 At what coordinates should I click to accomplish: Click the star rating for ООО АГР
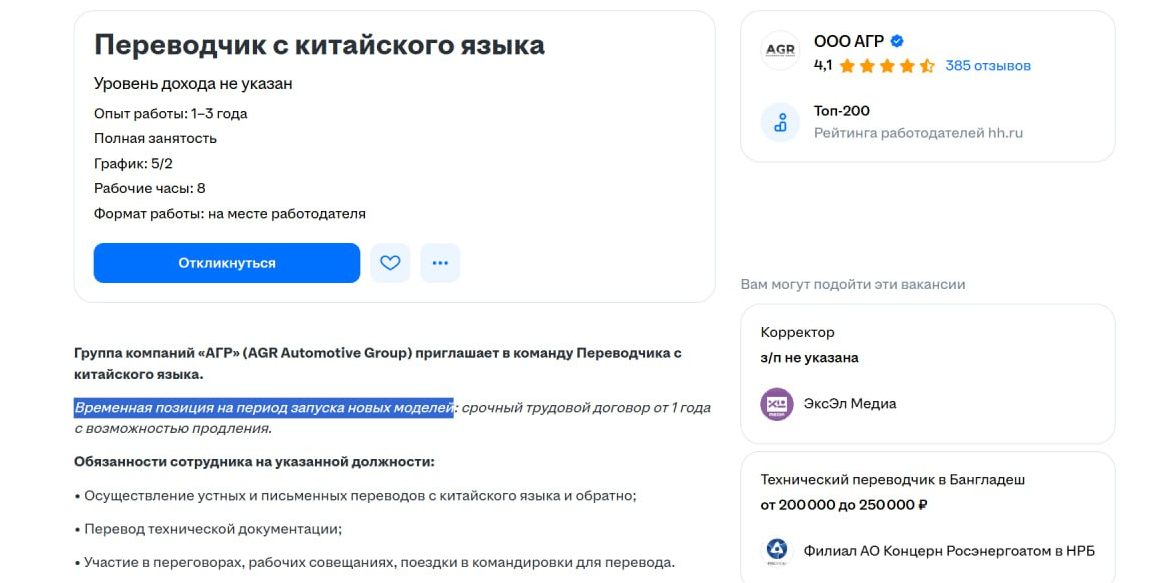(887, 66)
